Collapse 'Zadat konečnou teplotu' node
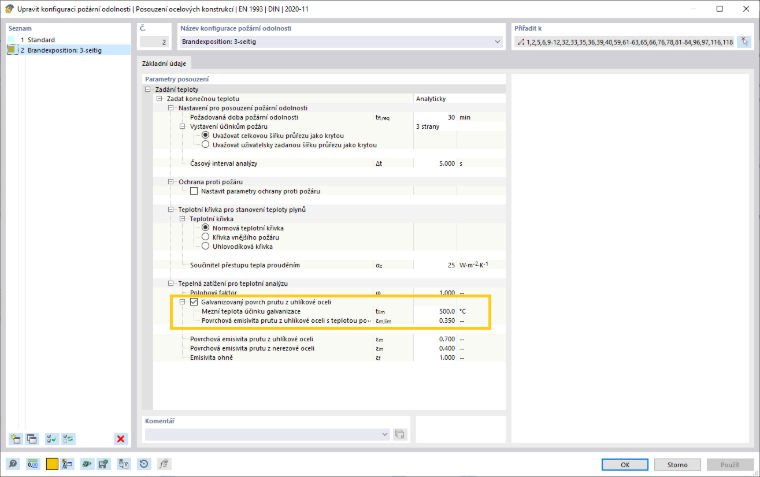Image resolution: width=760 pixels, height=477 pixels. [x=159, y=98]
